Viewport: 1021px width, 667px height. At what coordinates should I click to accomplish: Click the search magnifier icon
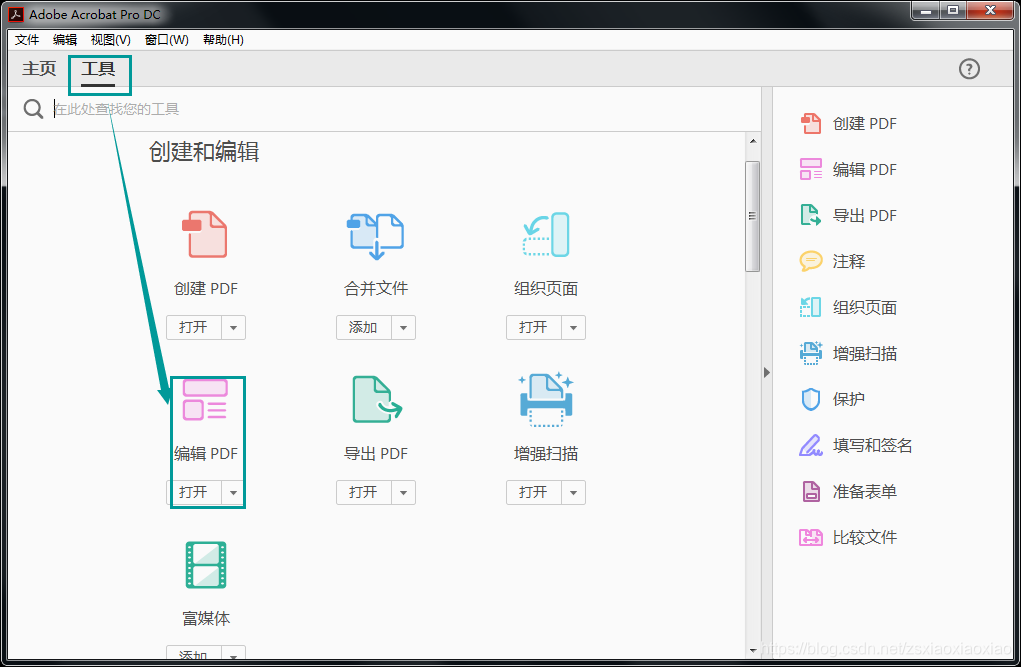(x=33, y=109)
